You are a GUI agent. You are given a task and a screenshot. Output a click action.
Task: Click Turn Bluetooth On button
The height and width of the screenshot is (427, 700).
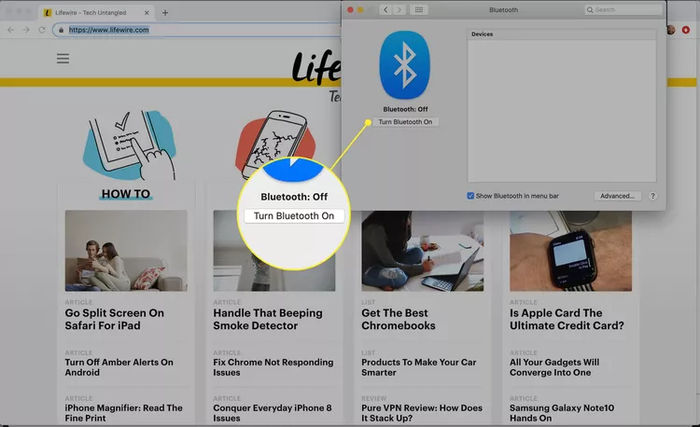[x=405, y=122]
